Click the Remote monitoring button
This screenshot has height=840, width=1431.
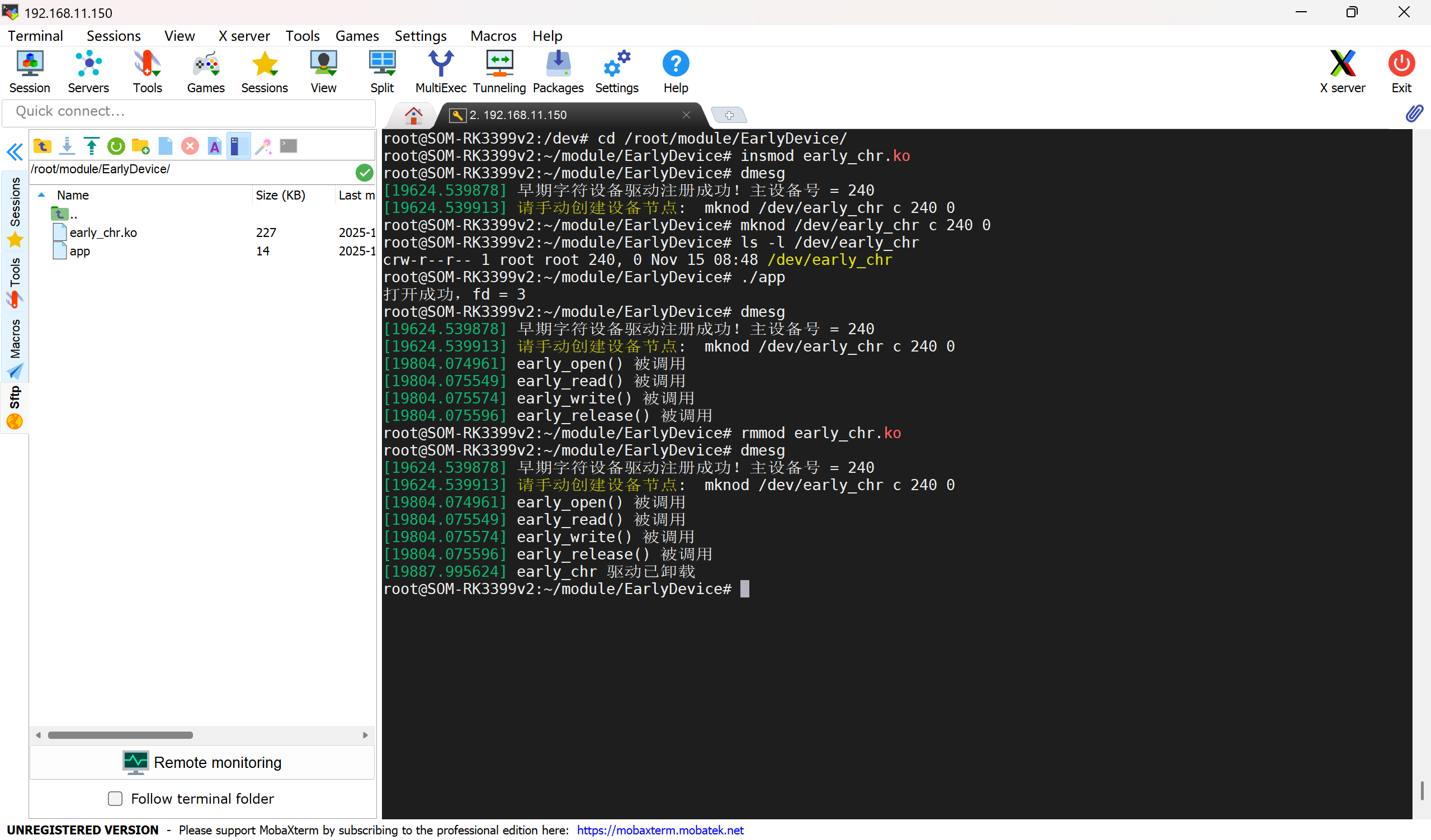pos(202,763)
